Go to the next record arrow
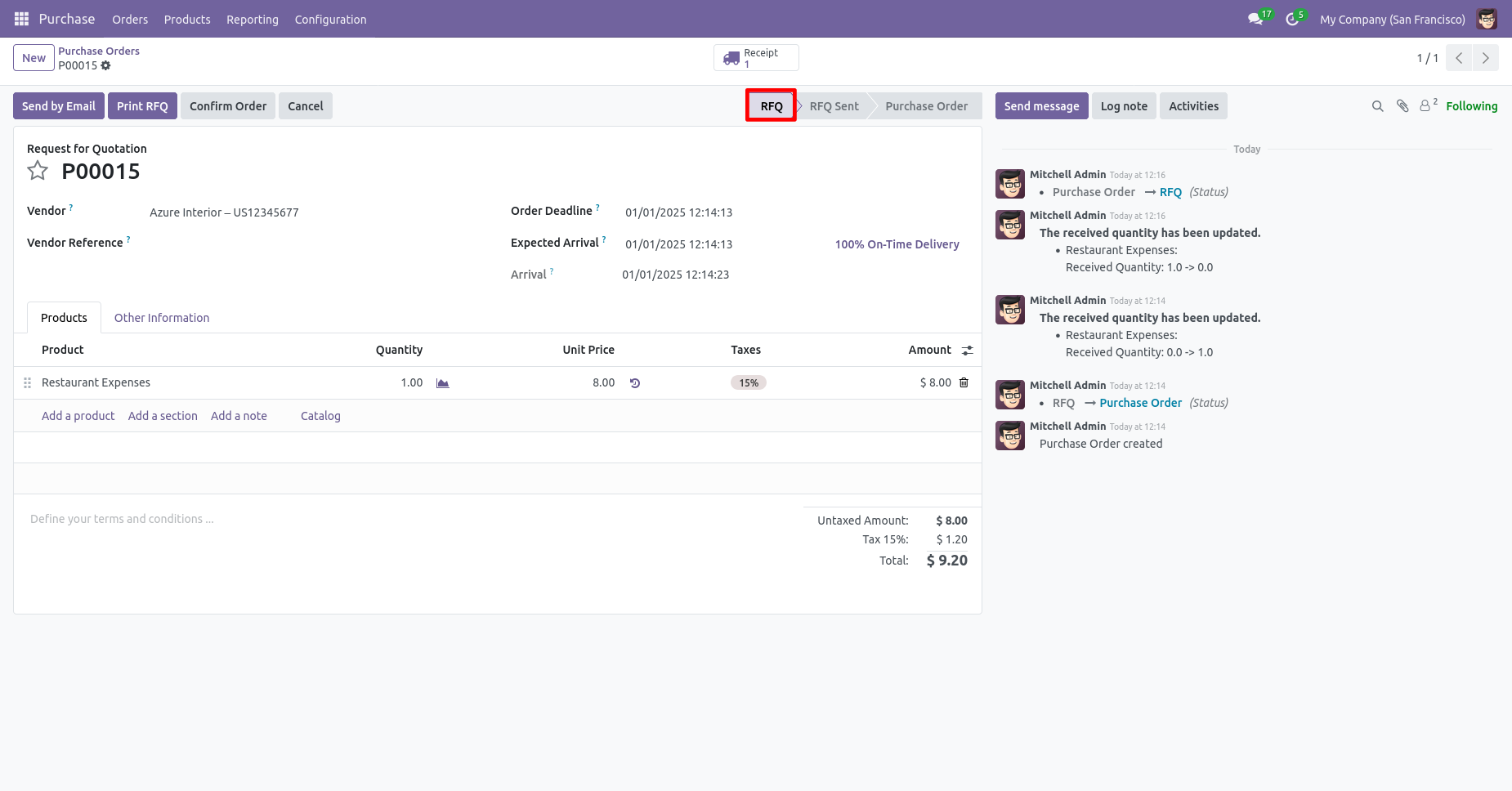 click(x=1486, y=58)
